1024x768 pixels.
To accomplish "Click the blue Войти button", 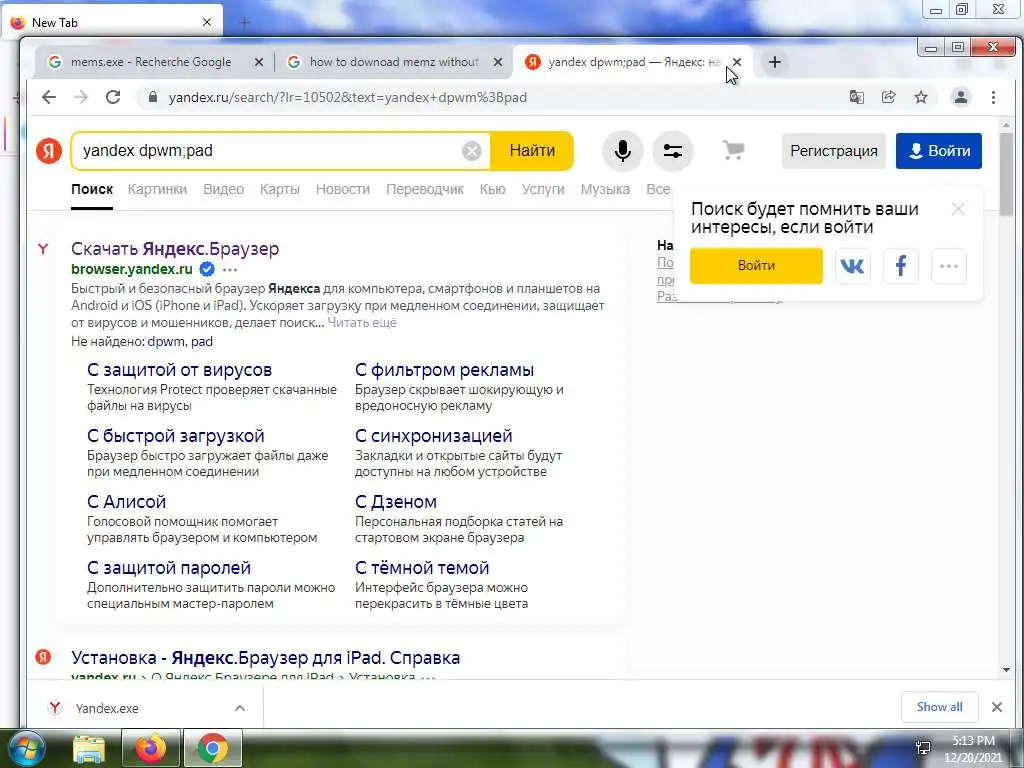I will (938, 151).
